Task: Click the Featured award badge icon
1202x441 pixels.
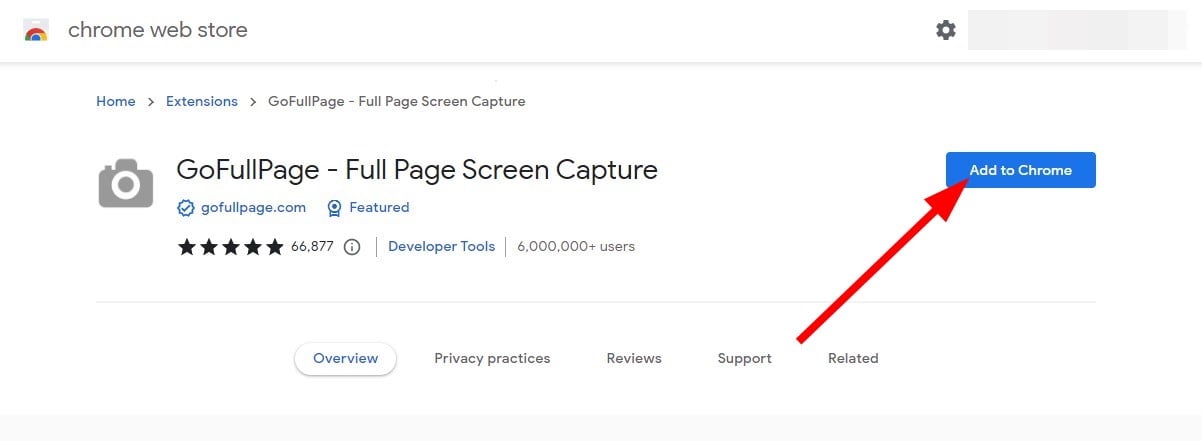Action: click(334, 208)
